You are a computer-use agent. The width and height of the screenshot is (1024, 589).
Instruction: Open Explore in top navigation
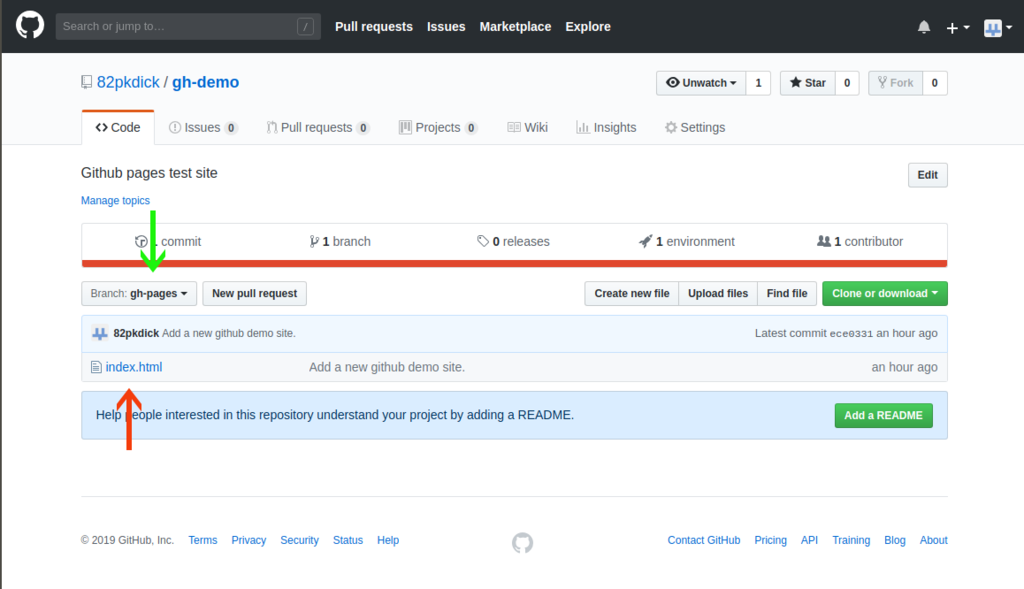(x=588, y=27)
